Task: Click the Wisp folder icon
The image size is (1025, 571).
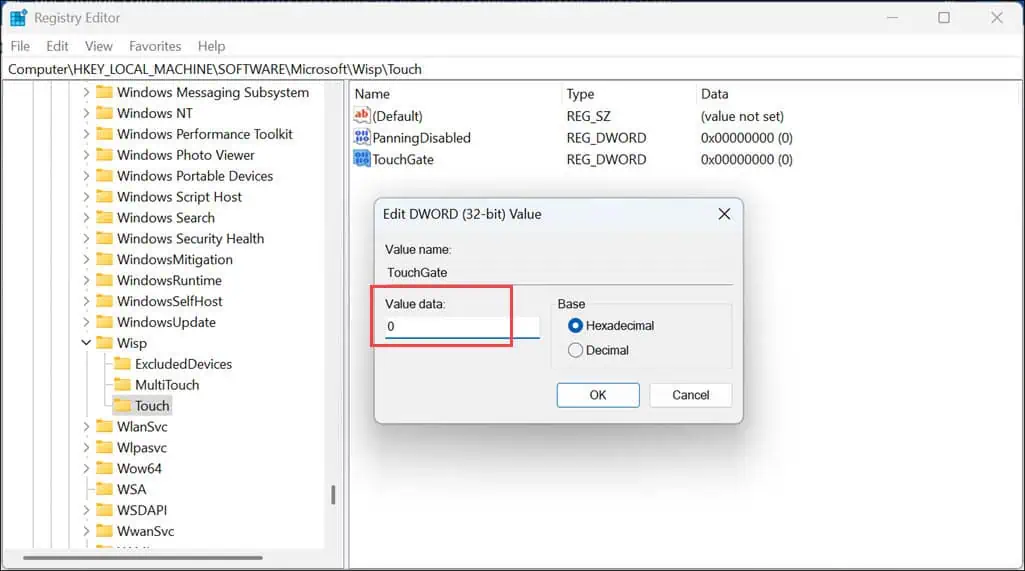Action: coord(104,343)
